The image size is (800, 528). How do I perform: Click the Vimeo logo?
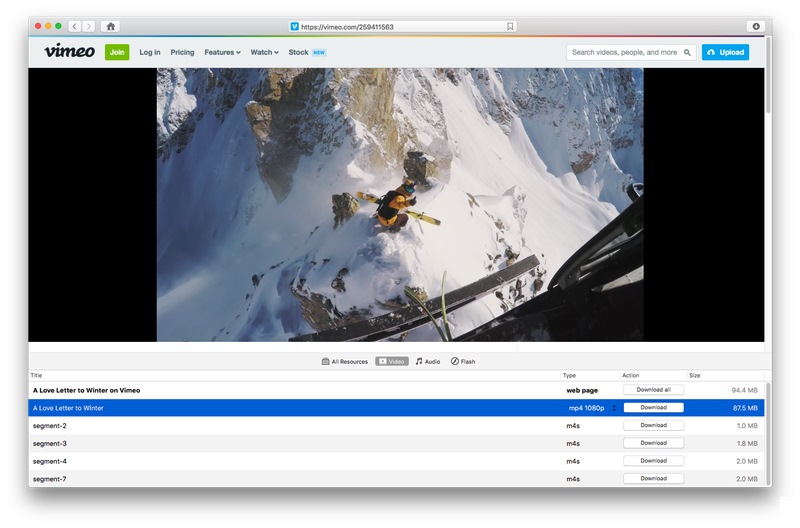point(69,51)
